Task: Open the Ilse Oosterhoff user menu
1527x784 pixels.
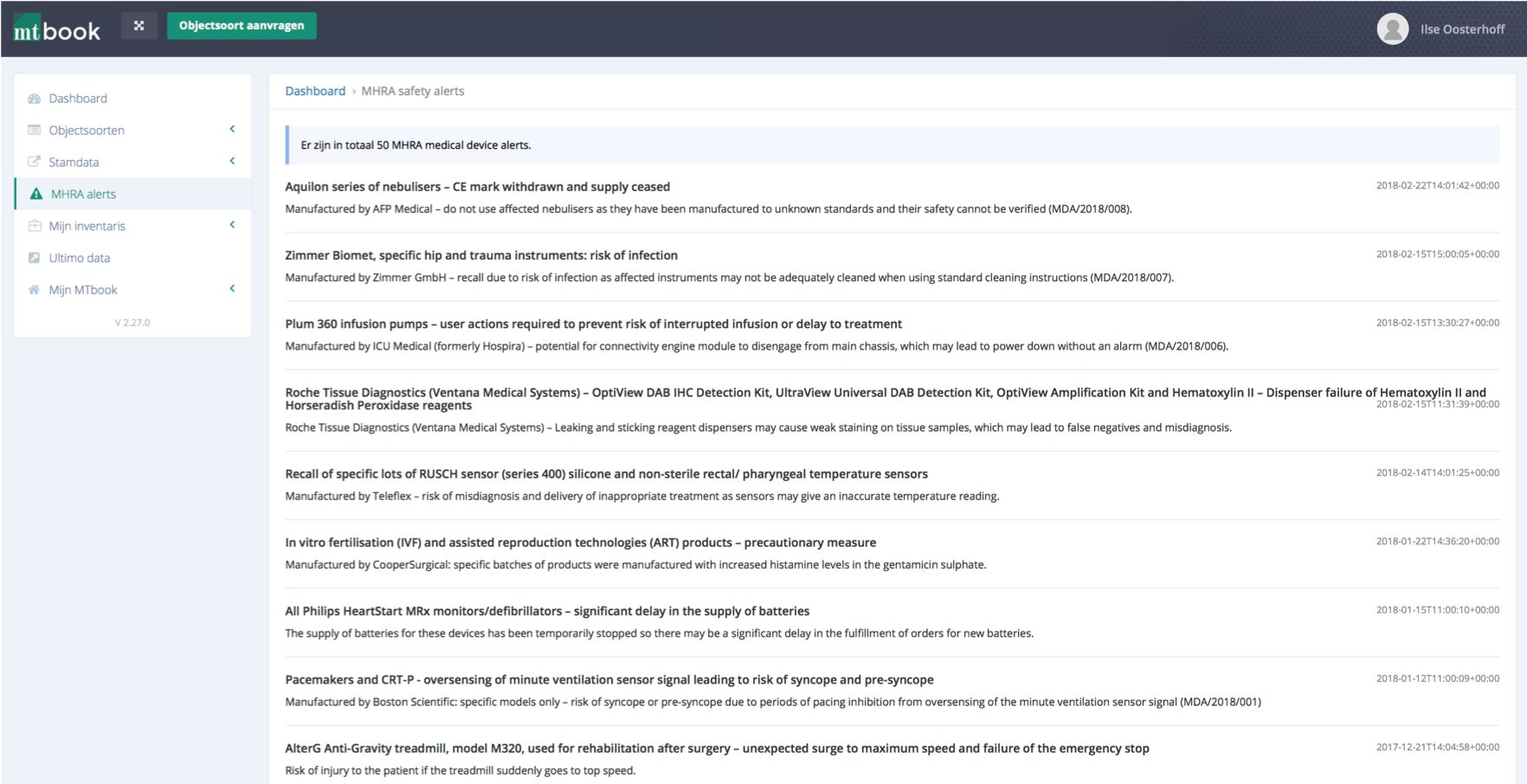Action: click(x=1462, y=29)
